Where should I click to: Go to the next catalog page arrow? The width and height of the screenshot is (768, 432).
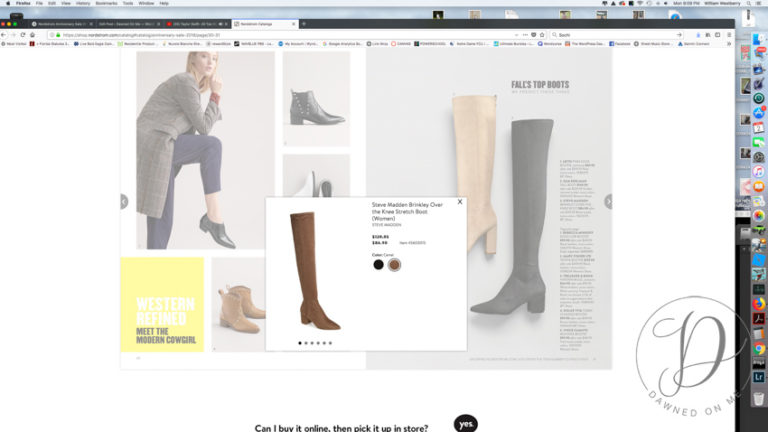[x=608, y=201]
